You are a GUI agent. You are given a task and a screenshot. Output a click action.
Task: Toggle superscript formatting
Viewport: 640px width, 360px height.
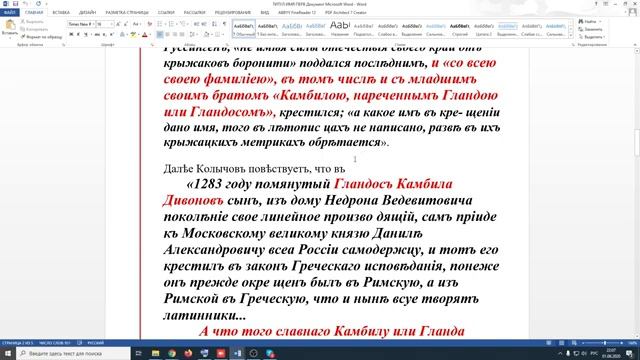click(x=111, y=35)
